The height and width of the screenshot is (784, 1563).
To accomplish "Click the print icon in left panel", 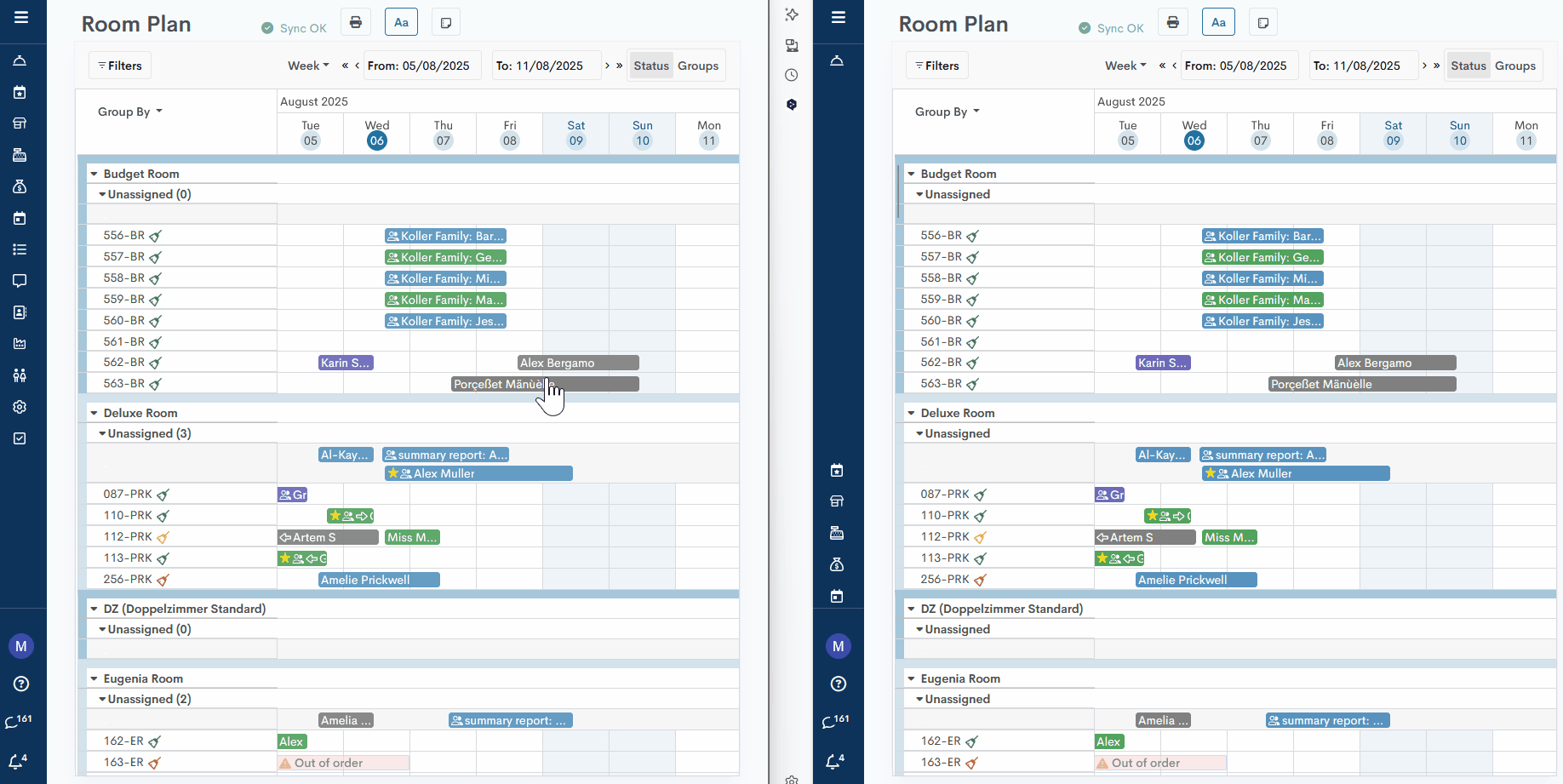I will [356, 23].
